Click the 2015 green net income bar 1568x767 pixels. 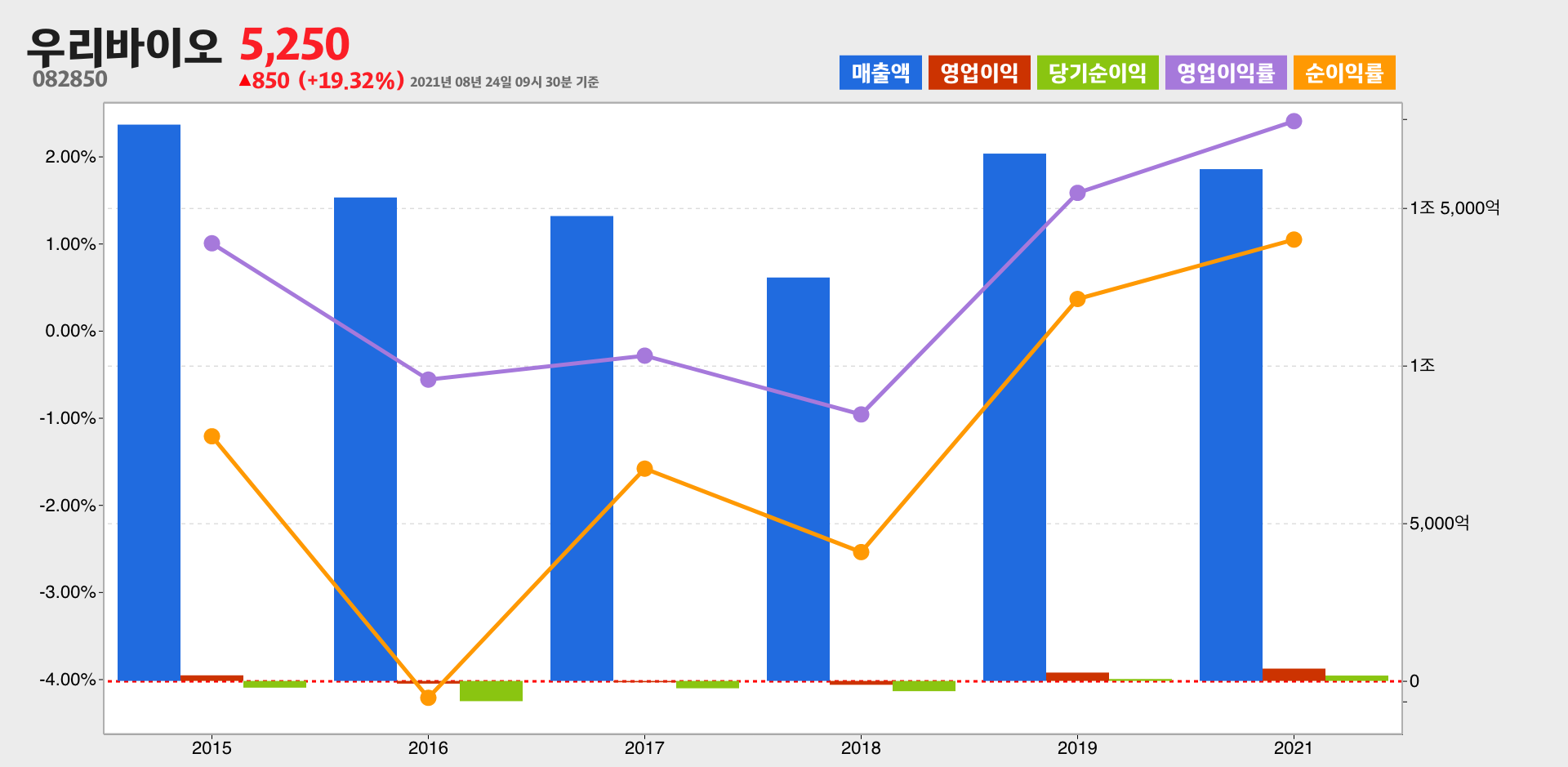click(x=274, y=685)
